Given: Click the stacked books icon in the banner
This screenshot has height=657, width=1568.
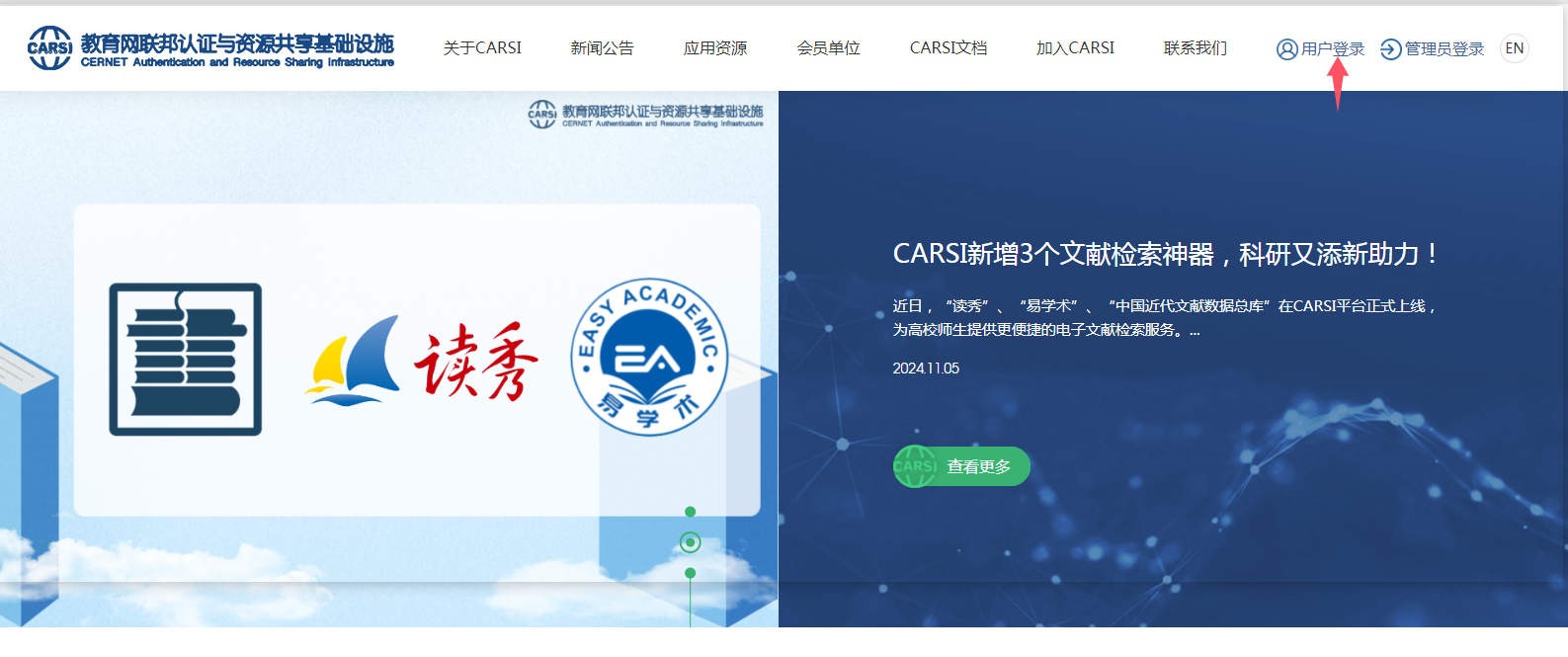Looking at the screenshot, I should coord(185,360).
